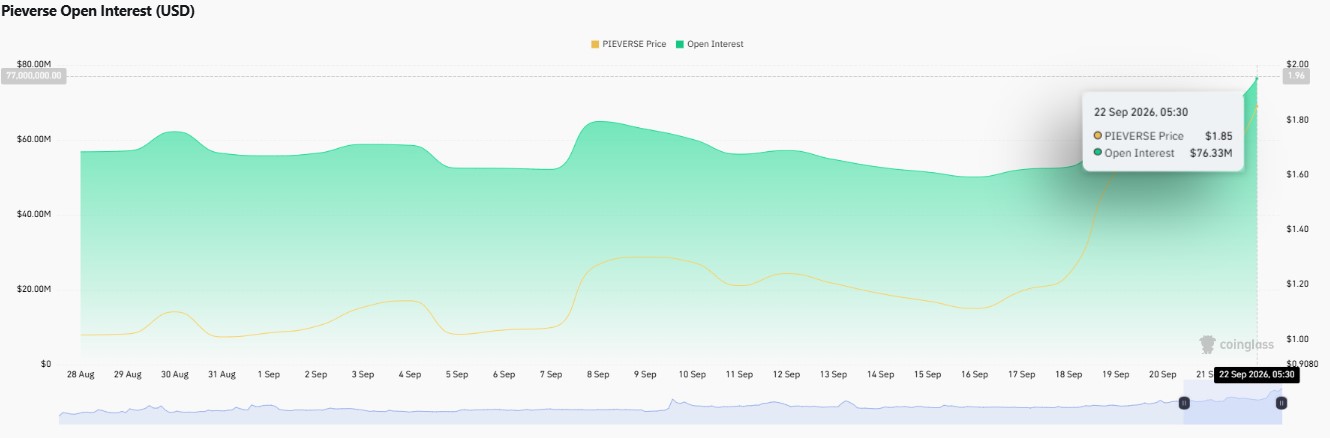The height and width of the screenshot is (438, 1330).
Task: Click the 20 Sep date label
Action: click(1162, 374)
